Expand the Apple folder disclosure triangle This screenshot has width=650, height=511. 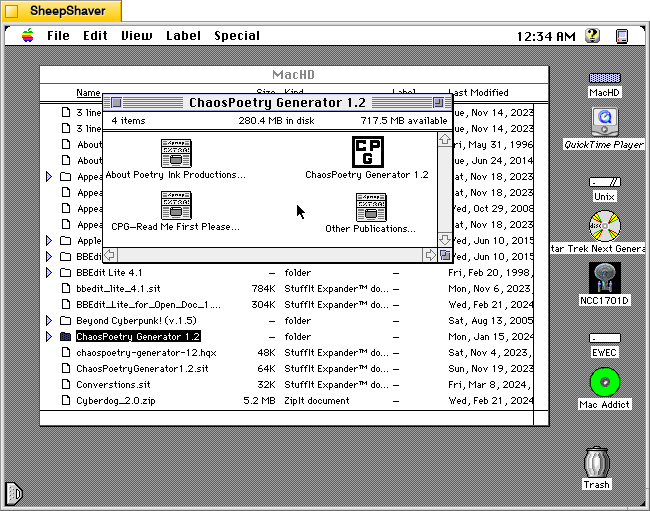tap(49, 240)
